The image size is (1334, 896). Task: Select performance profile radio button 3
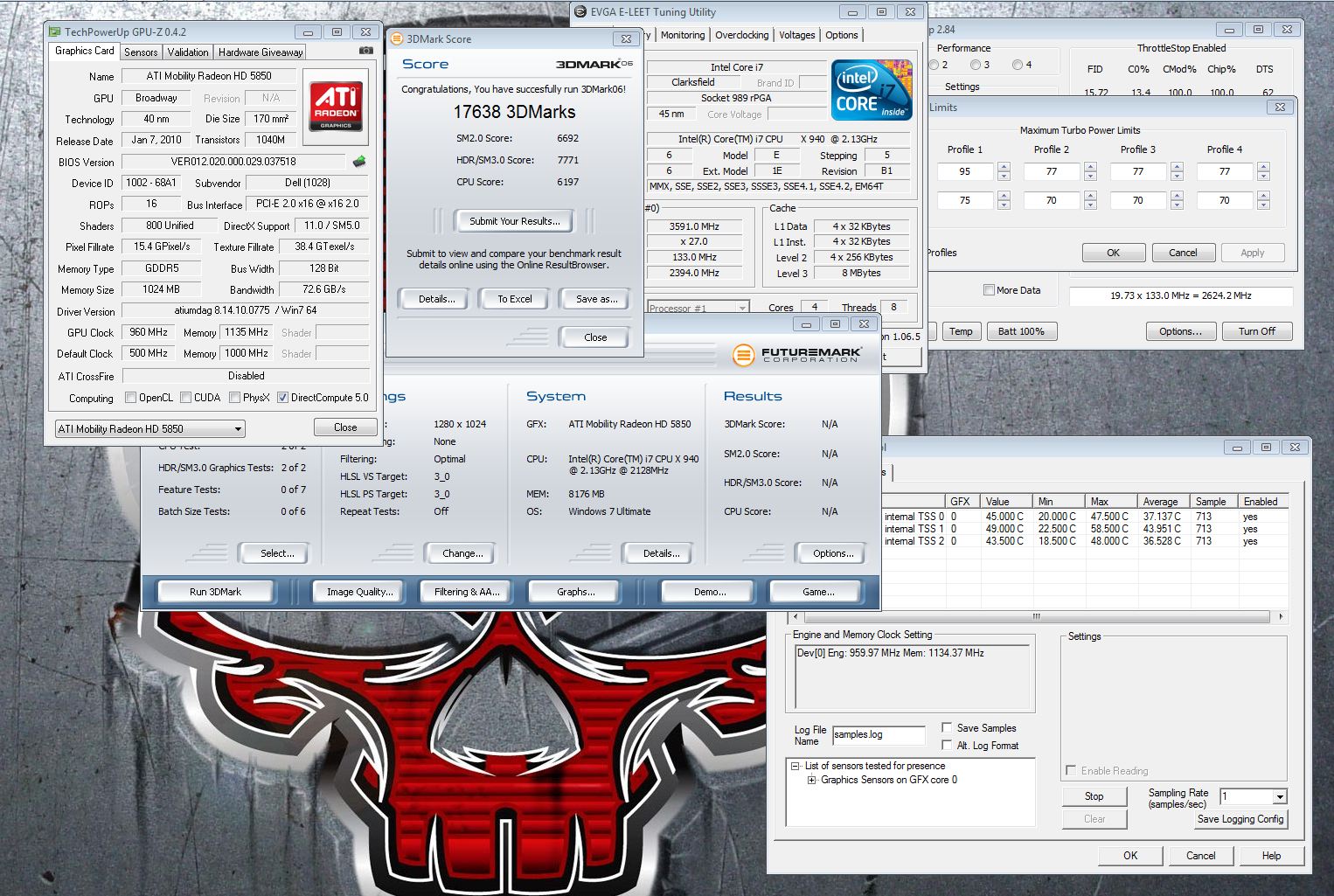tap(975, 65)
